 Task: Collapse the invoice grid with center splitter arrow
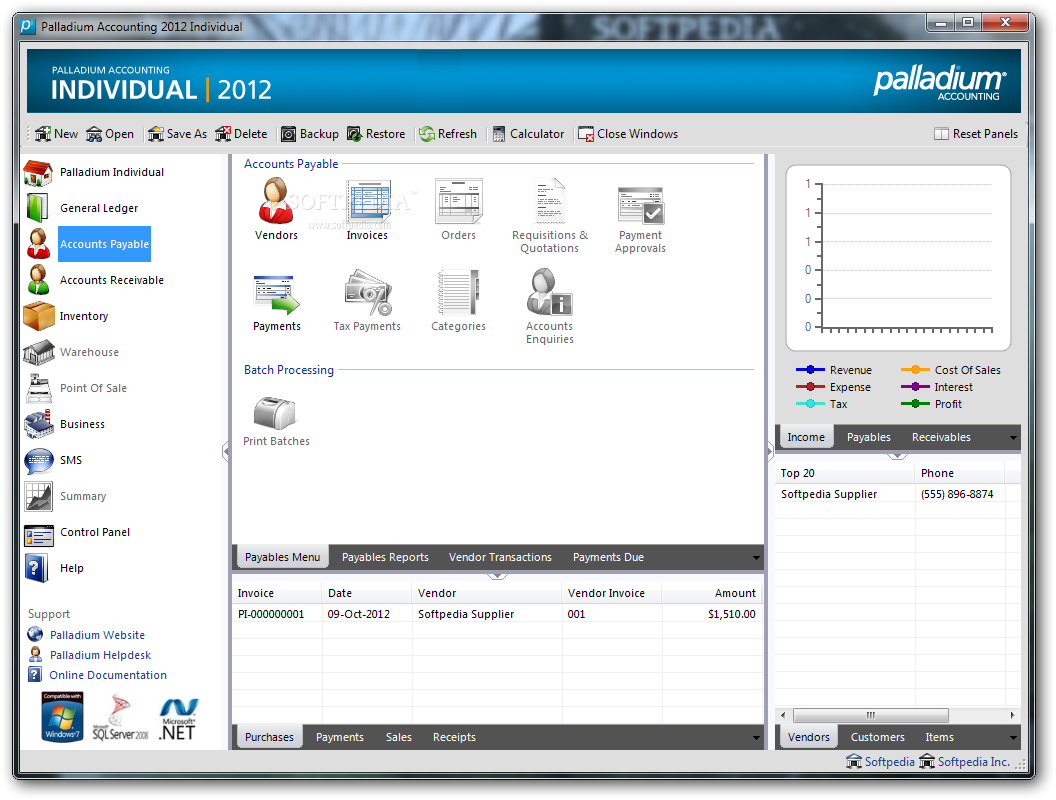pyautogui.click(x=497, y=576)
